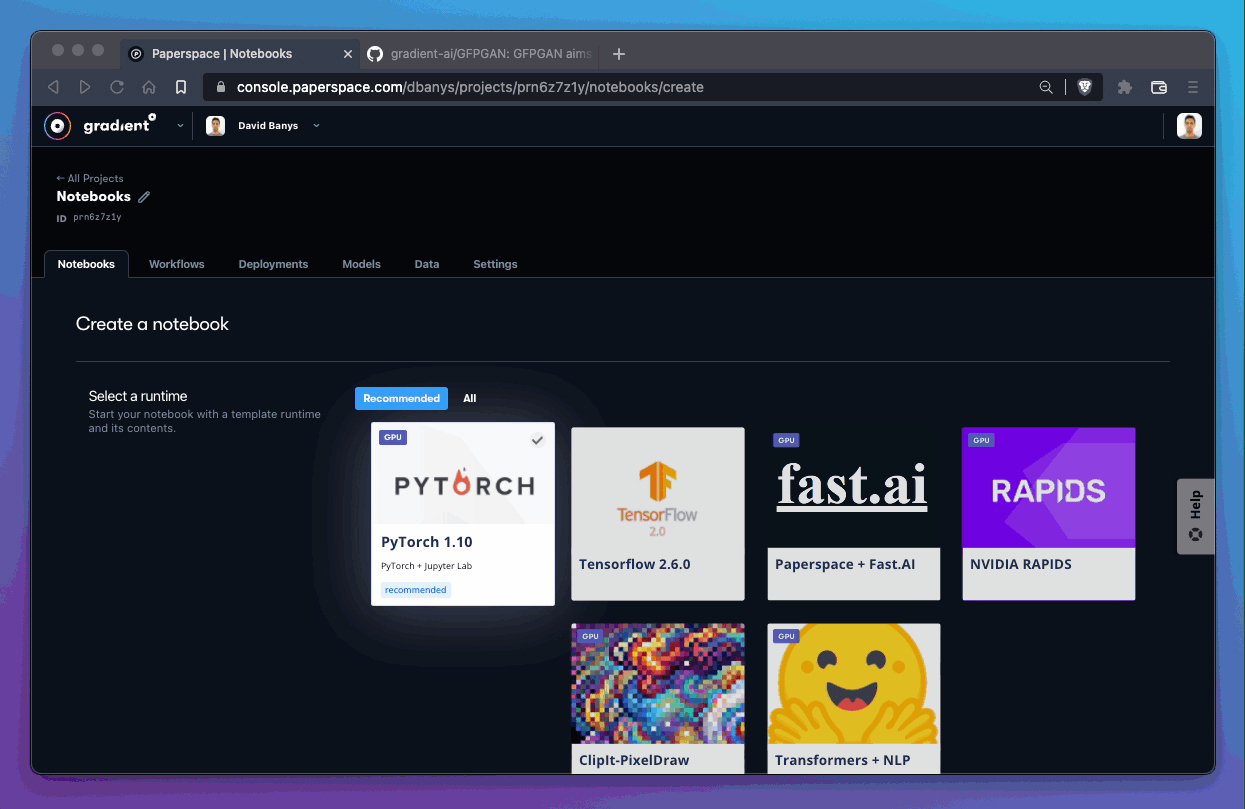Select the Transformers + NLP runtime card

[x=853, y=698]
